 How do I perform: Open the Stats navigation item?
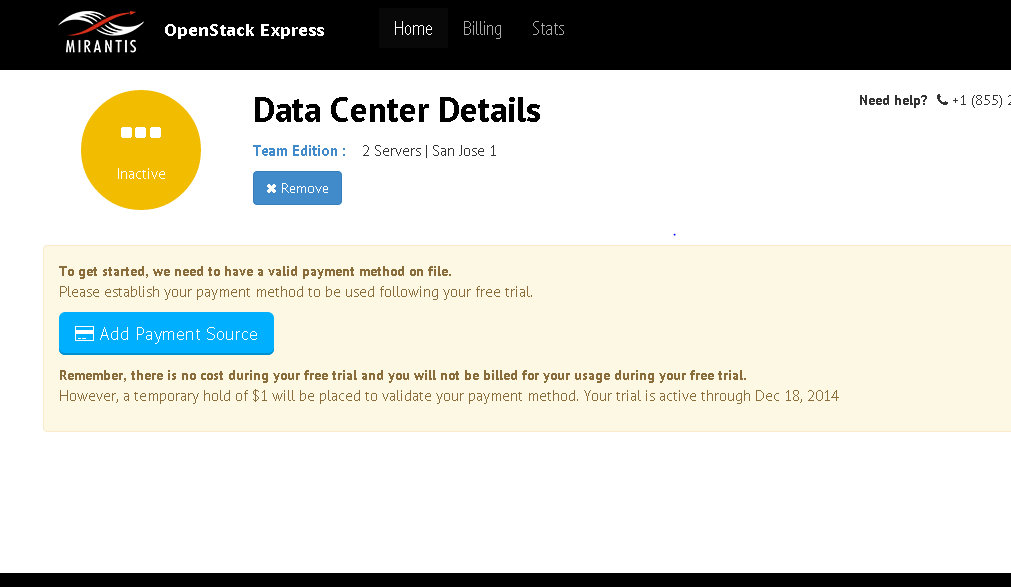tap(548, 28)
